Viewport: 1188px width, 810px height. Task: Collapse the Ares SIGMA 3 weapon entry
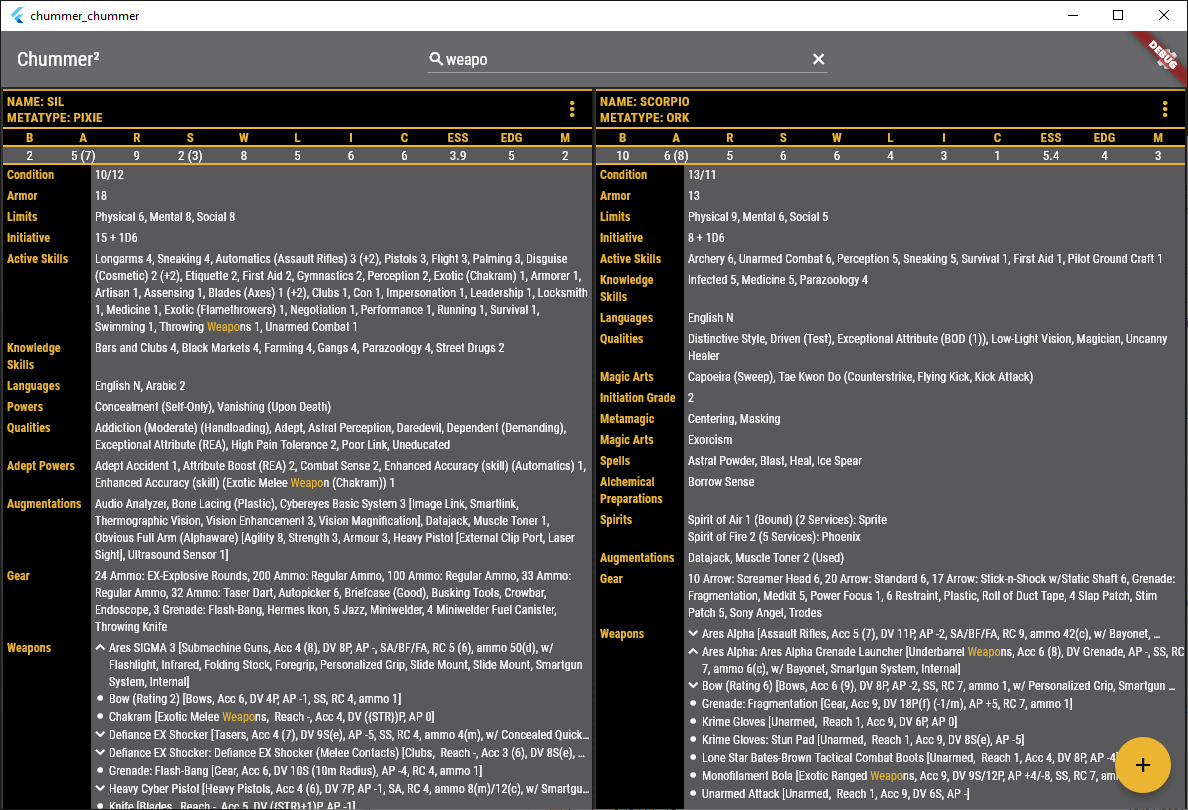point(100,648)
